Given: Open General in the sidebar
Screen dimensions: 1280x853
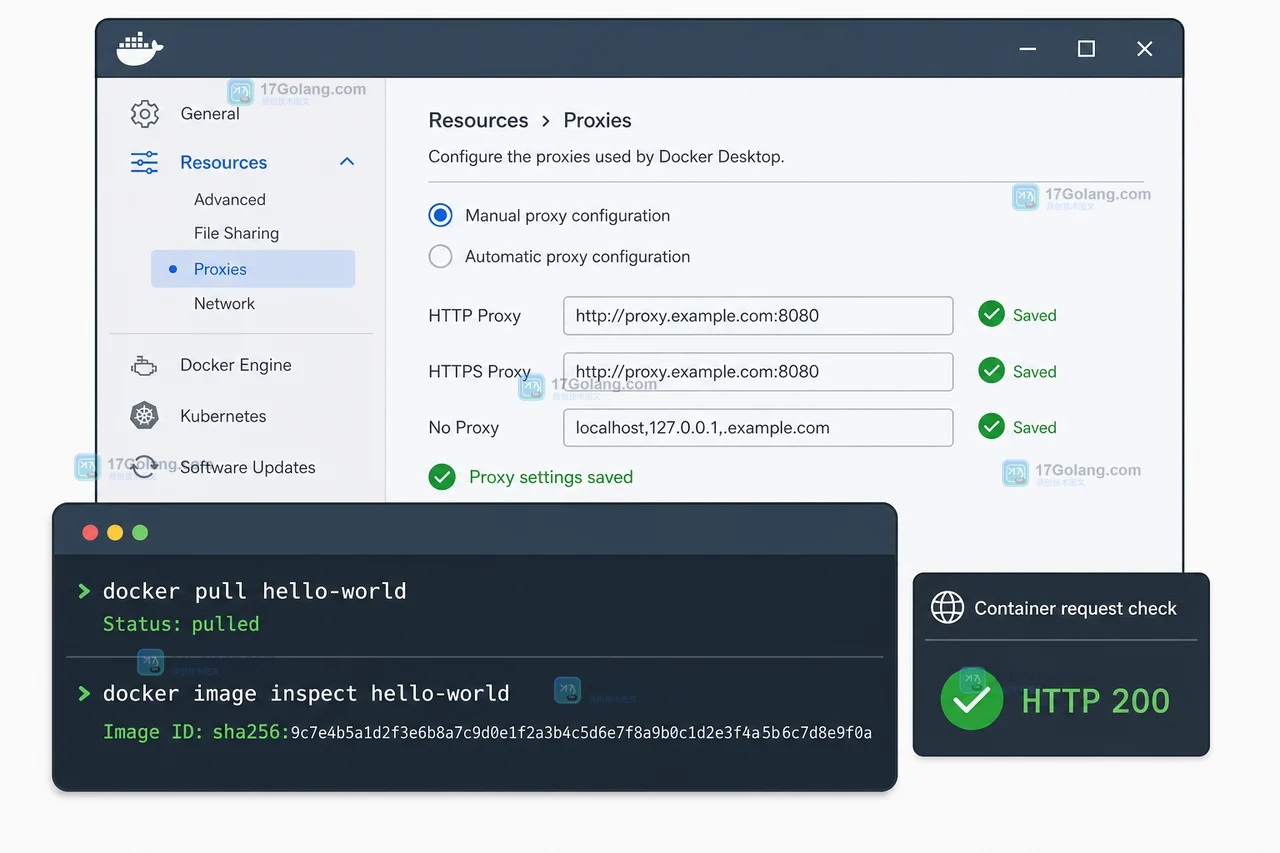Looking at the screenshot, I should pyautogui.click(x=210, y=114).
